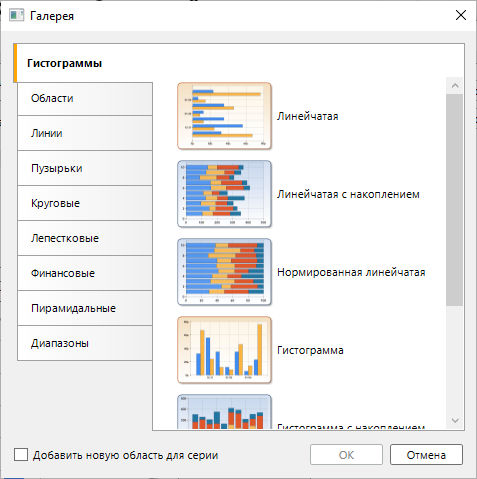
Task: Click the gallery scrollbar thumb
Action: 455,200
